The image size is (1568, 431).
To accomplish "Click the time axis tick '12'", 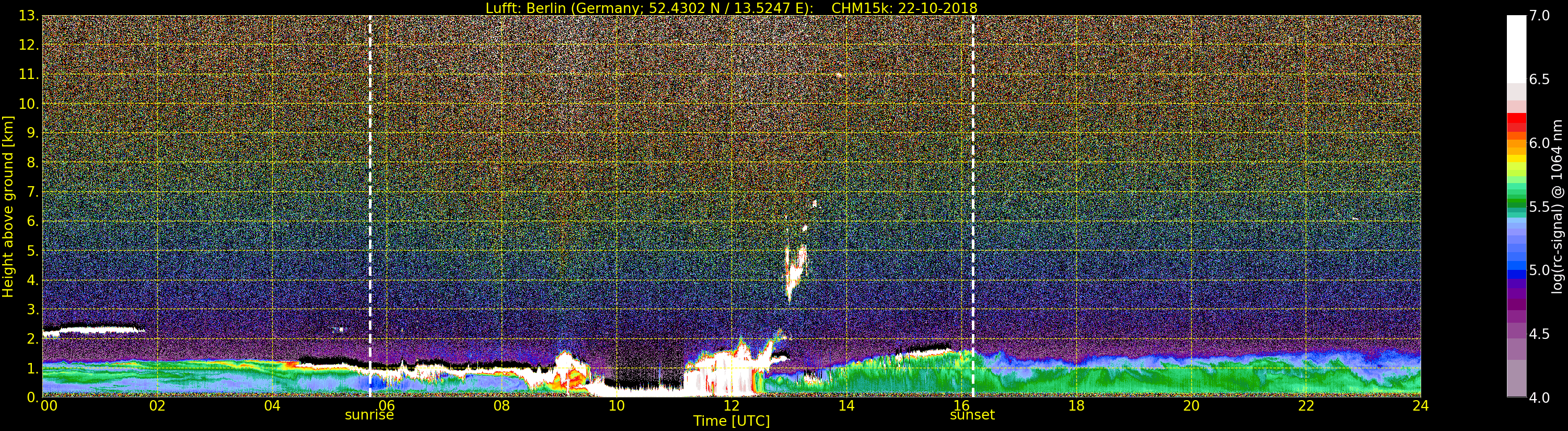I will click(x=731, y=405).
